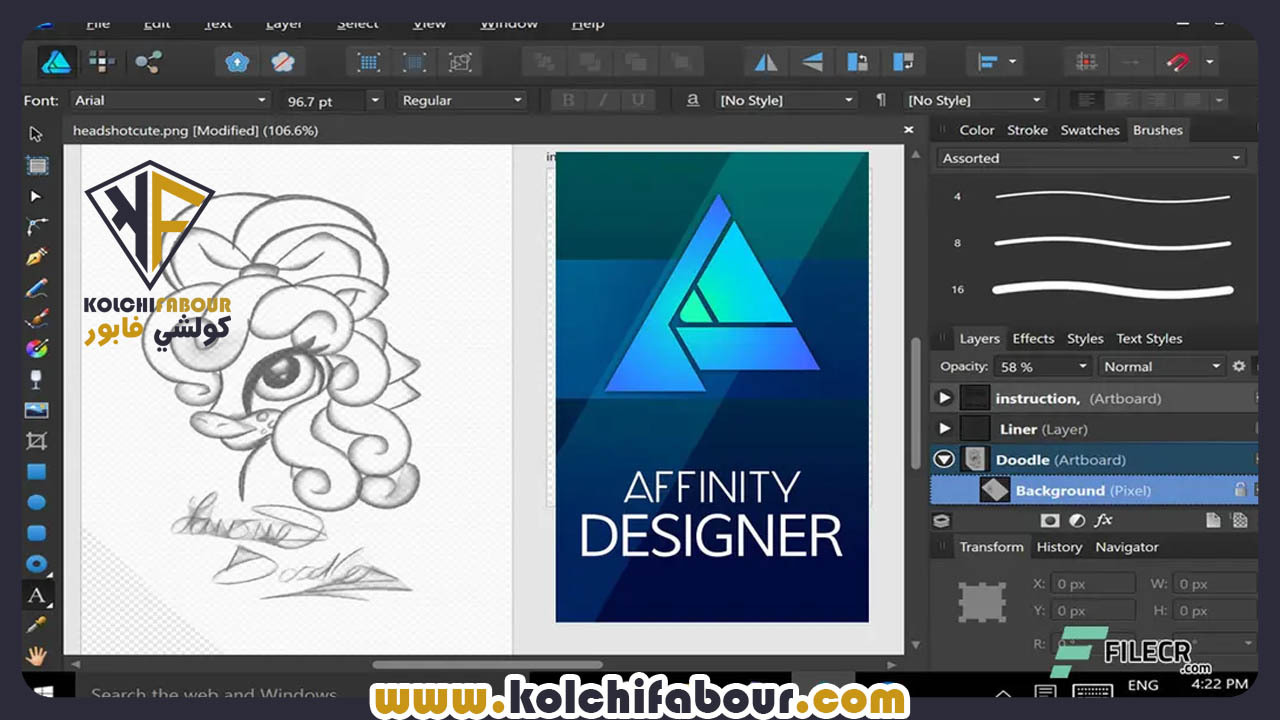
Task: Switch to the Effects tab
Action: 1033,338
